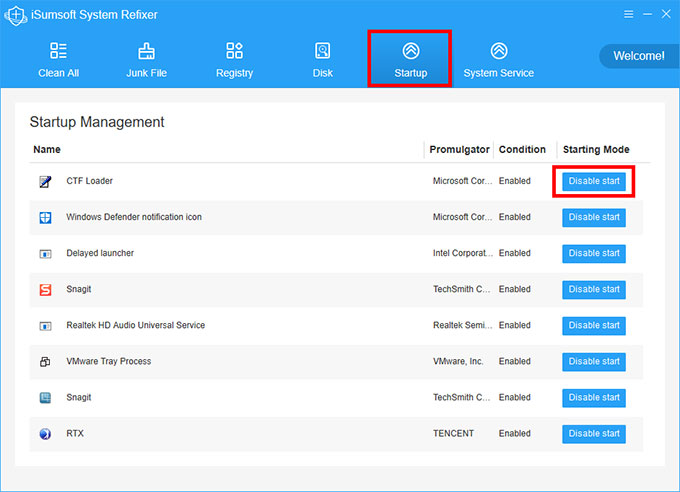Click the VMware, Inc. promulgator cell
Viewport: 680px width, 492px height.
coord(458,361)
